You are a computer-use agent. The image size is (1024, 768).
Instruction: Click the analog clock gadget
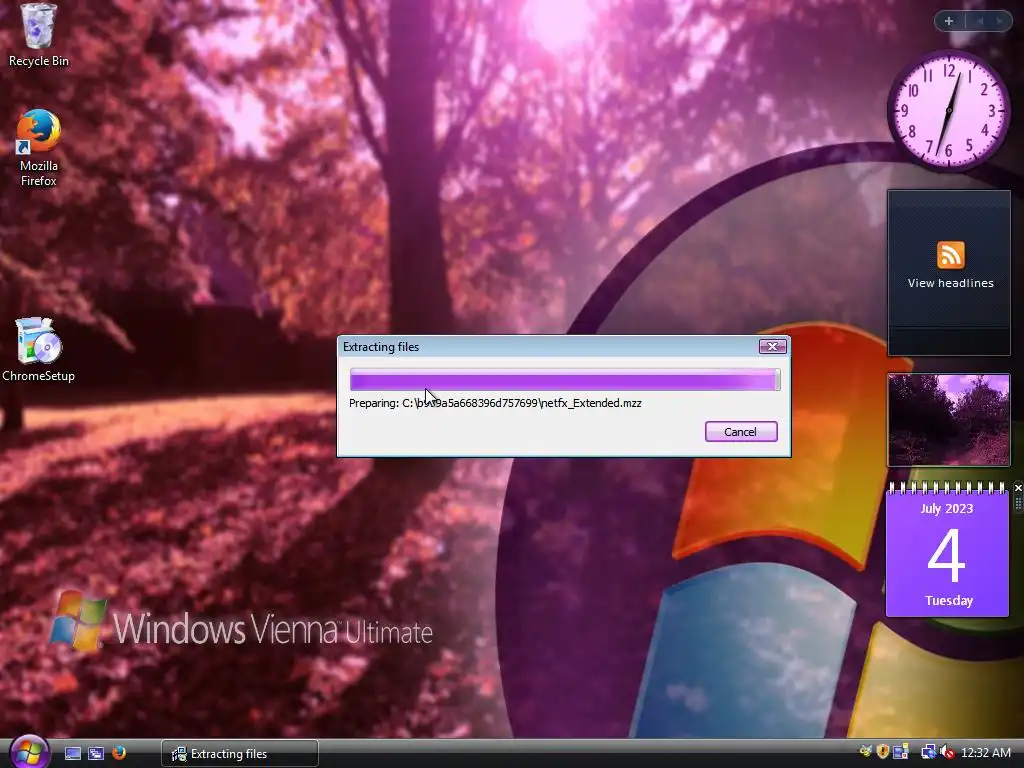click(949, 110)
